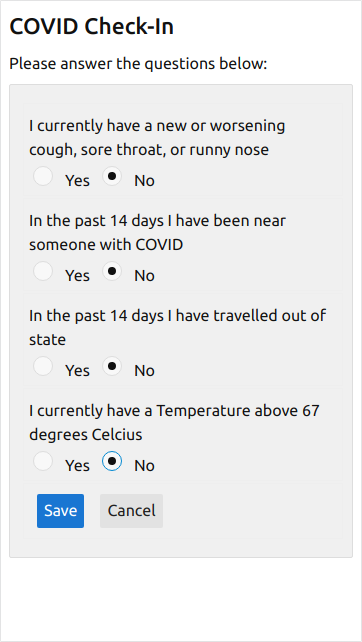The width and height of the screenshot is (362, 642).
Task: Click the No label text under COVID exposure question
Action: pyautogui.click(x=145, y=276)
